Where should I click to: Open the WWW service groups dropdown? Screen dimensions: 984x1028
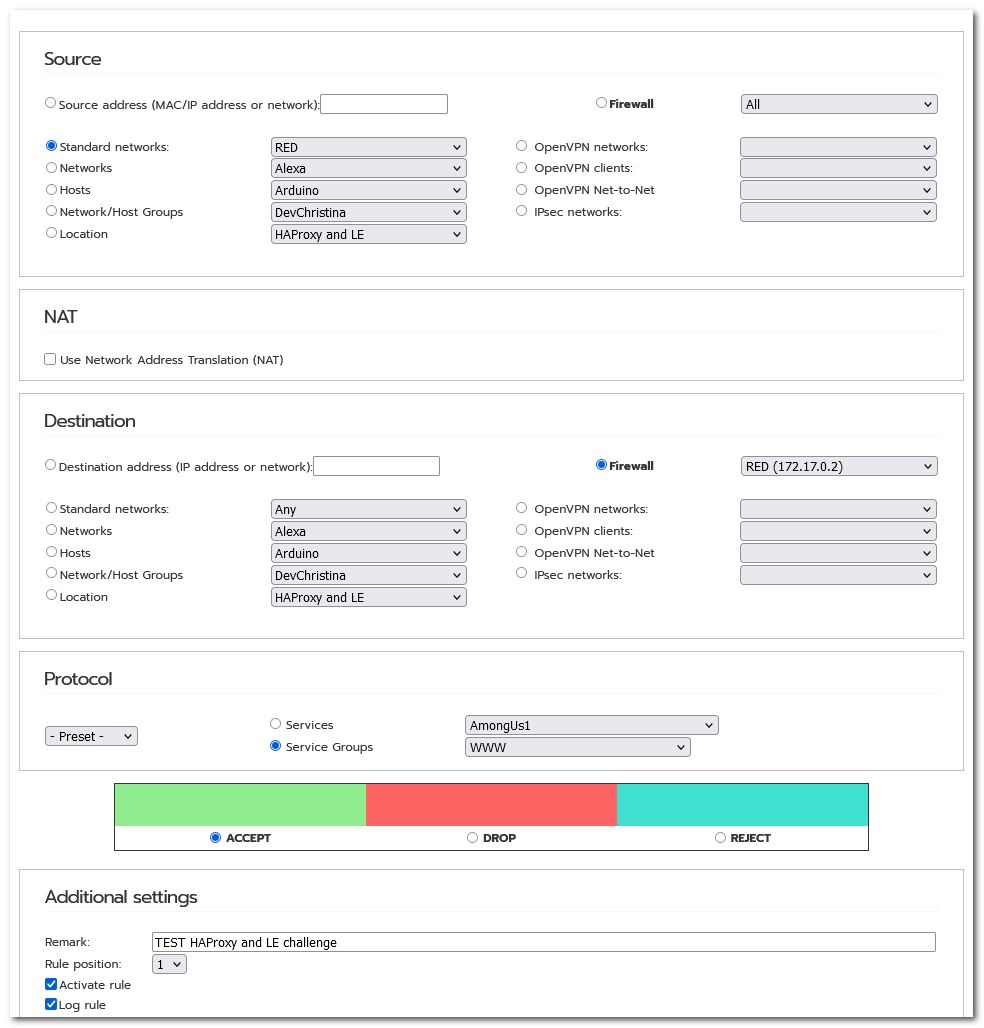click(x=578, y=747)
